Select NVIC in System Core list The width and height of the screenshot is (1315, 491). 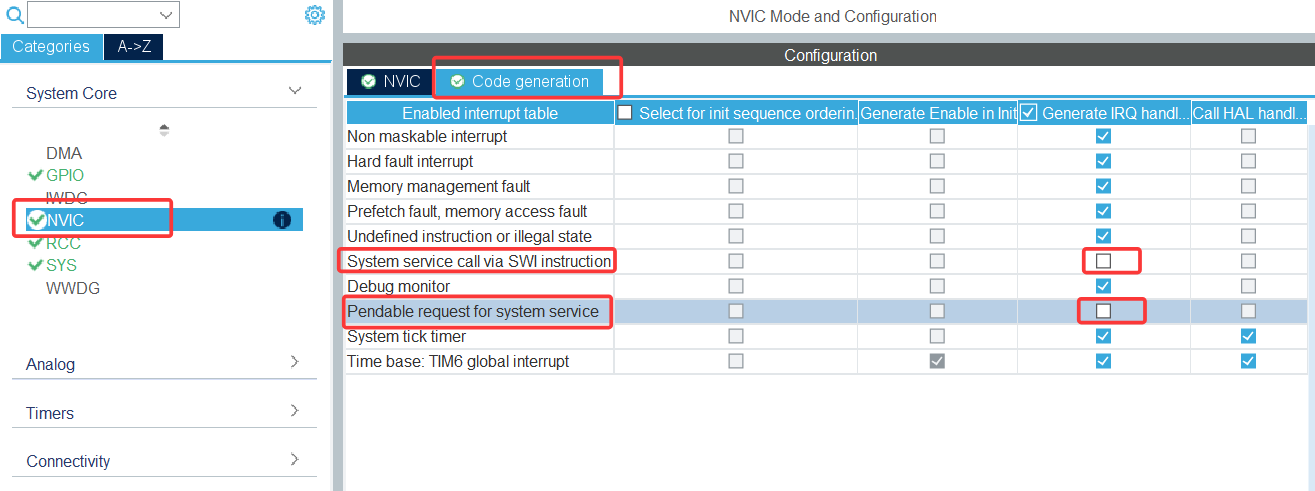pos(65,220)
